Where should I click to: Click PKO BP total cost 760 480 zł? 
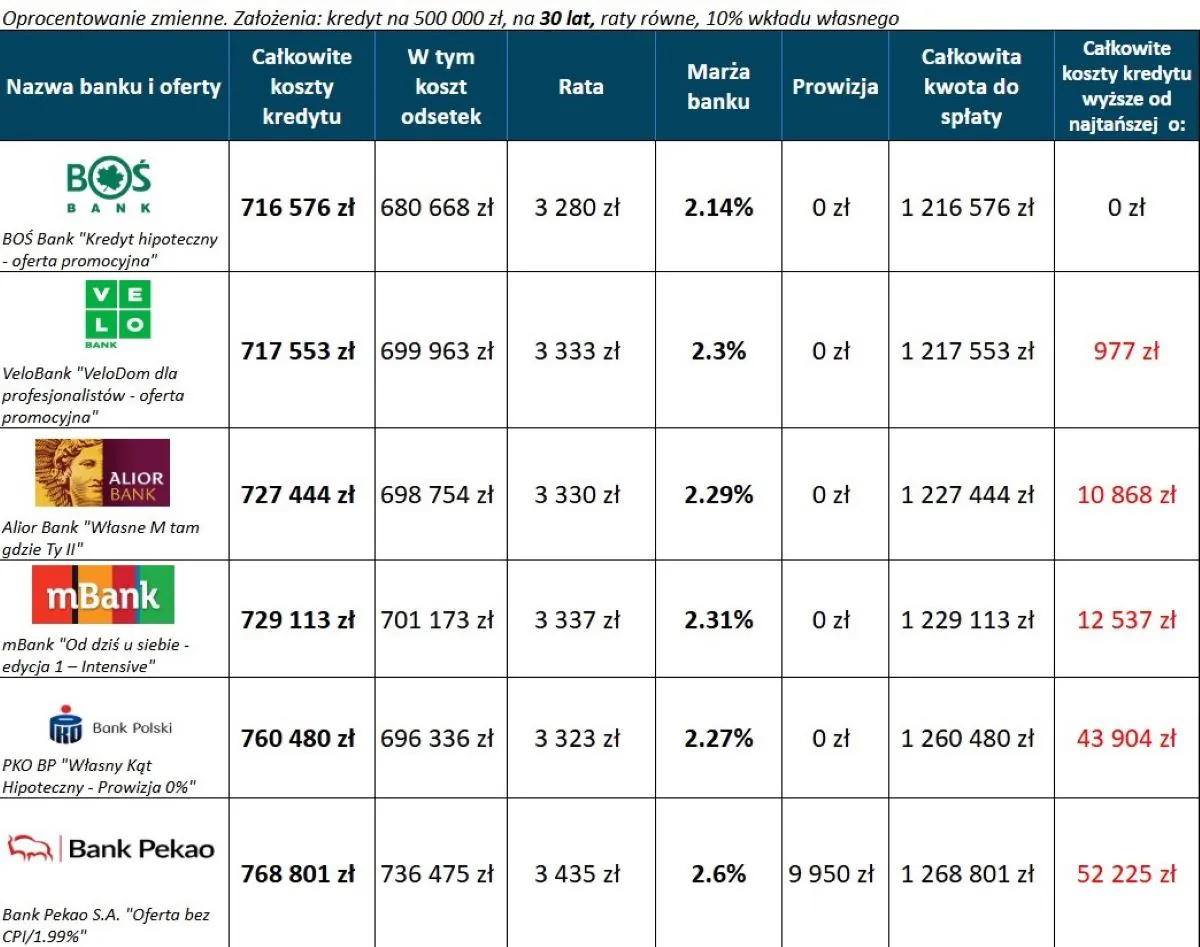(x=298, y=739)
